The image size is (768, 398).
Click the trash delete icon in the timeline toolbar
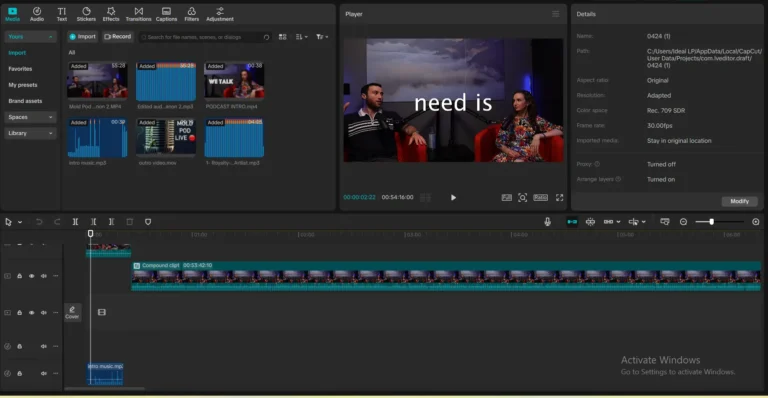point(130,222)
